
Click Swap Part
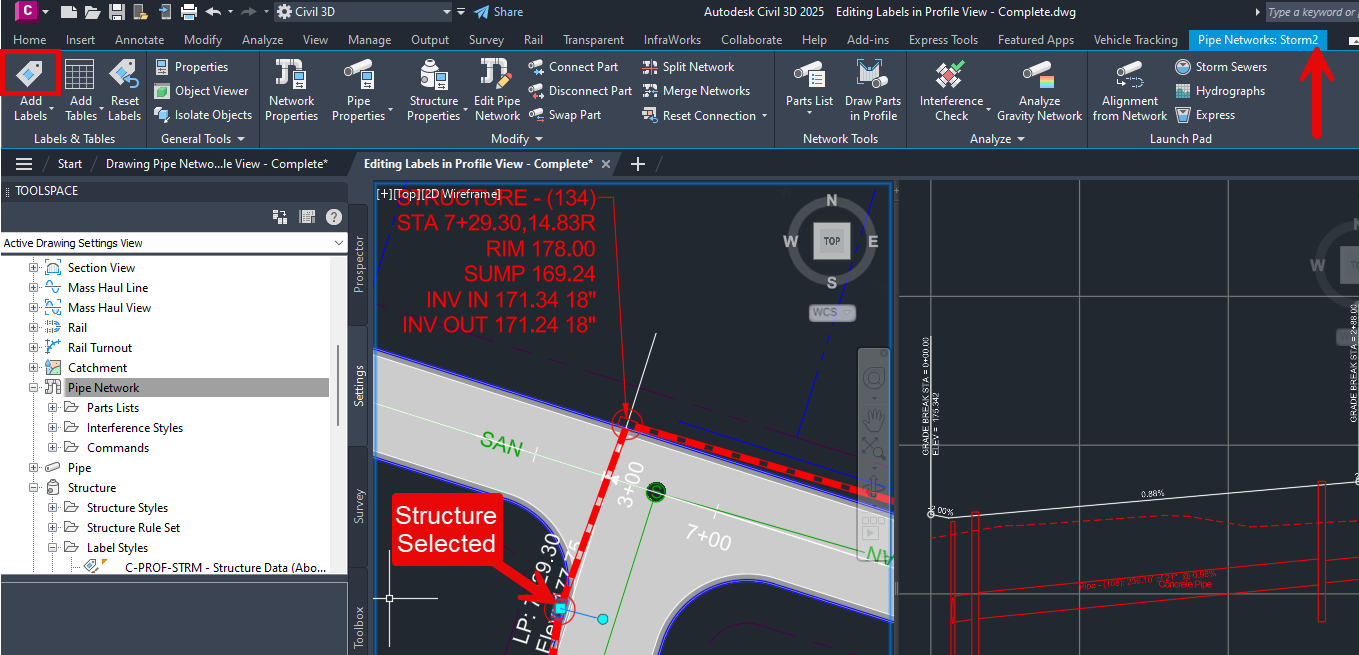click(565, 115)
